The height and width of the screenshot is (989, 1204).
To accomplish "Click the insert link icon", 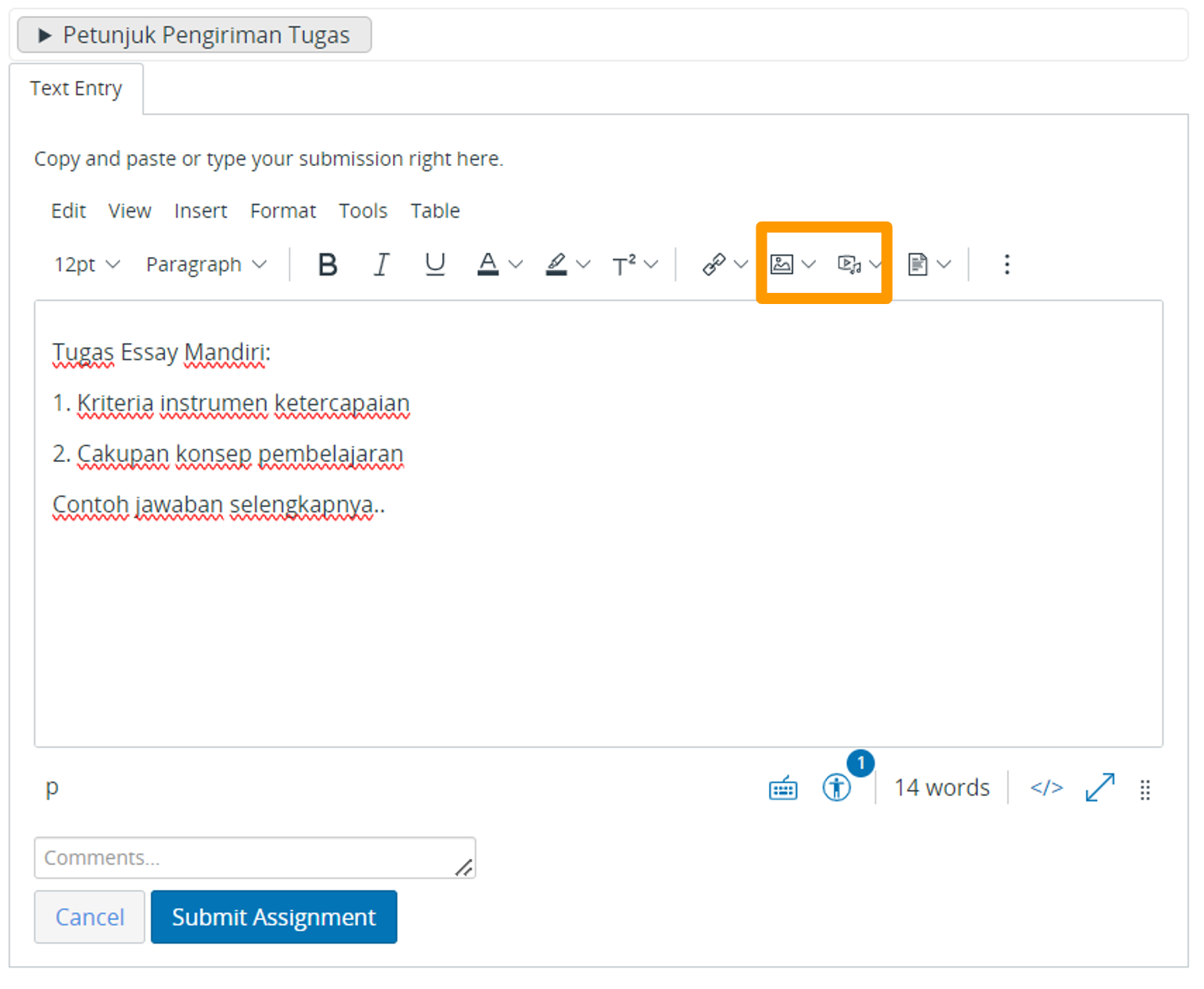I will 714,264.
